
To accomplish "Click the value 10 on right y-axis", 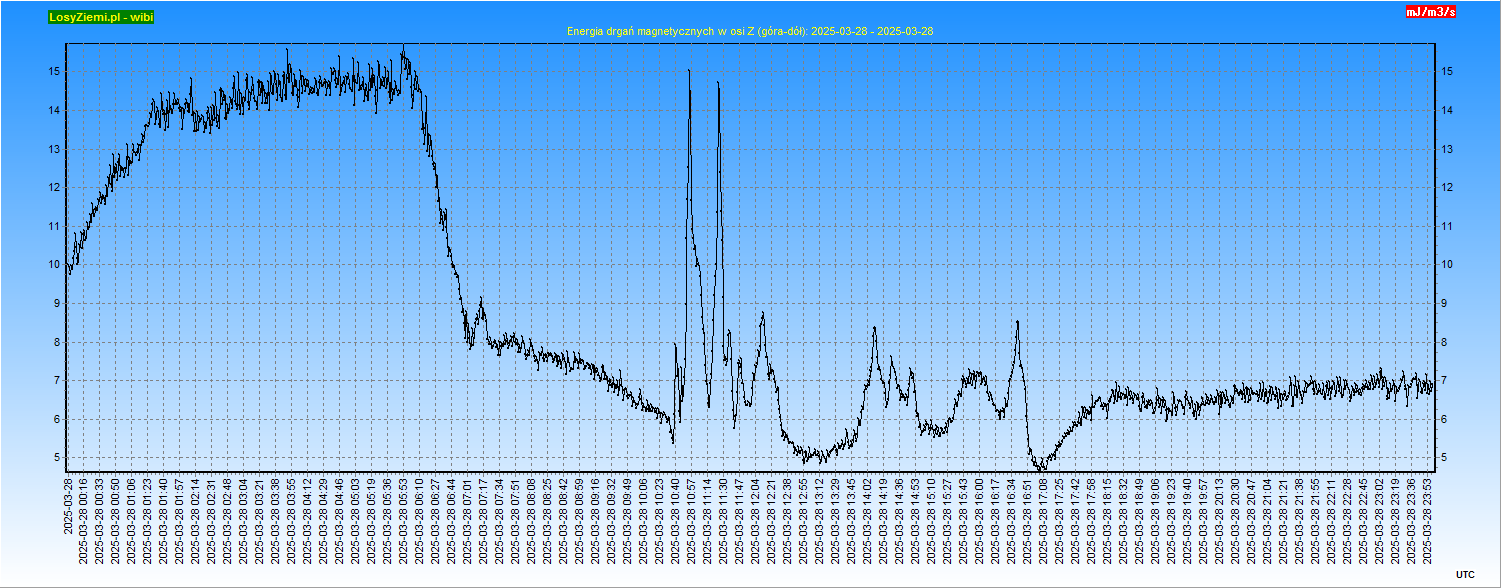I will coord(1446,265).
